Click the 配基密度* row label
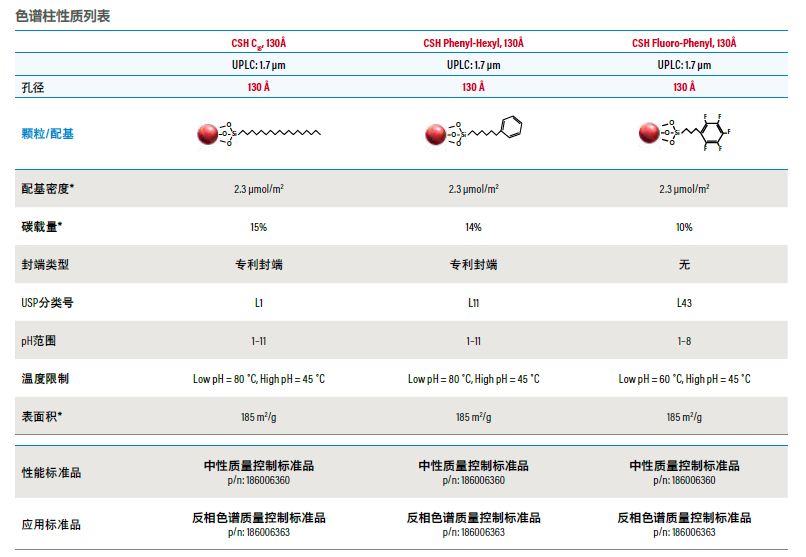 pyautogui.click(x=47, y=189)
